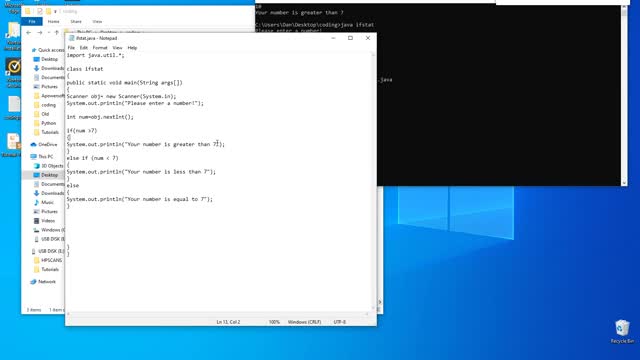This screenshot has width=640, height=360.
Task: Open Pictures under Quick access
Action: pyautogui.click(x=49, y=87)
